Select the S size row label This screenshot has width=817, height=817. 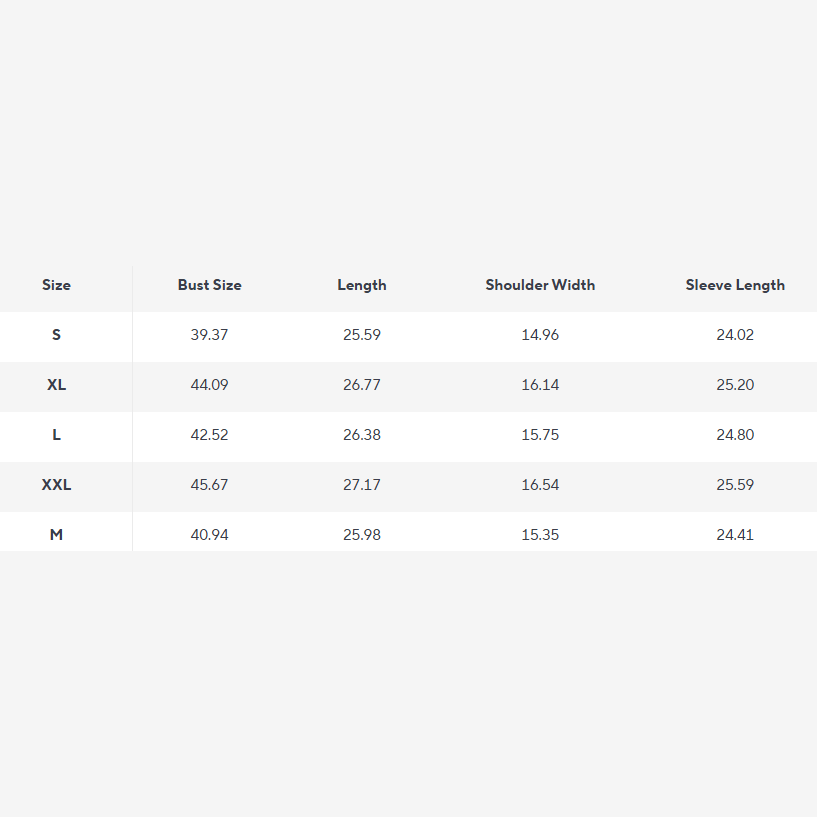click(56, 335)
